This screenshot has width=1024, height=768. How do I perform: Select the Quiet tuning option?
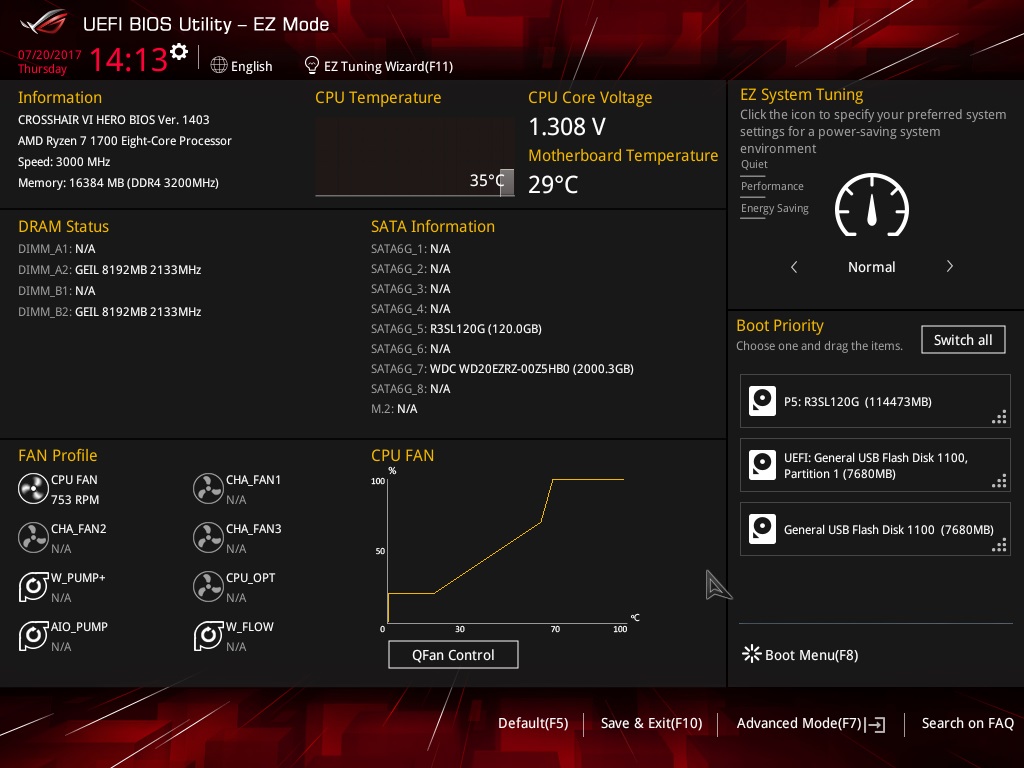tap(754, 164)
